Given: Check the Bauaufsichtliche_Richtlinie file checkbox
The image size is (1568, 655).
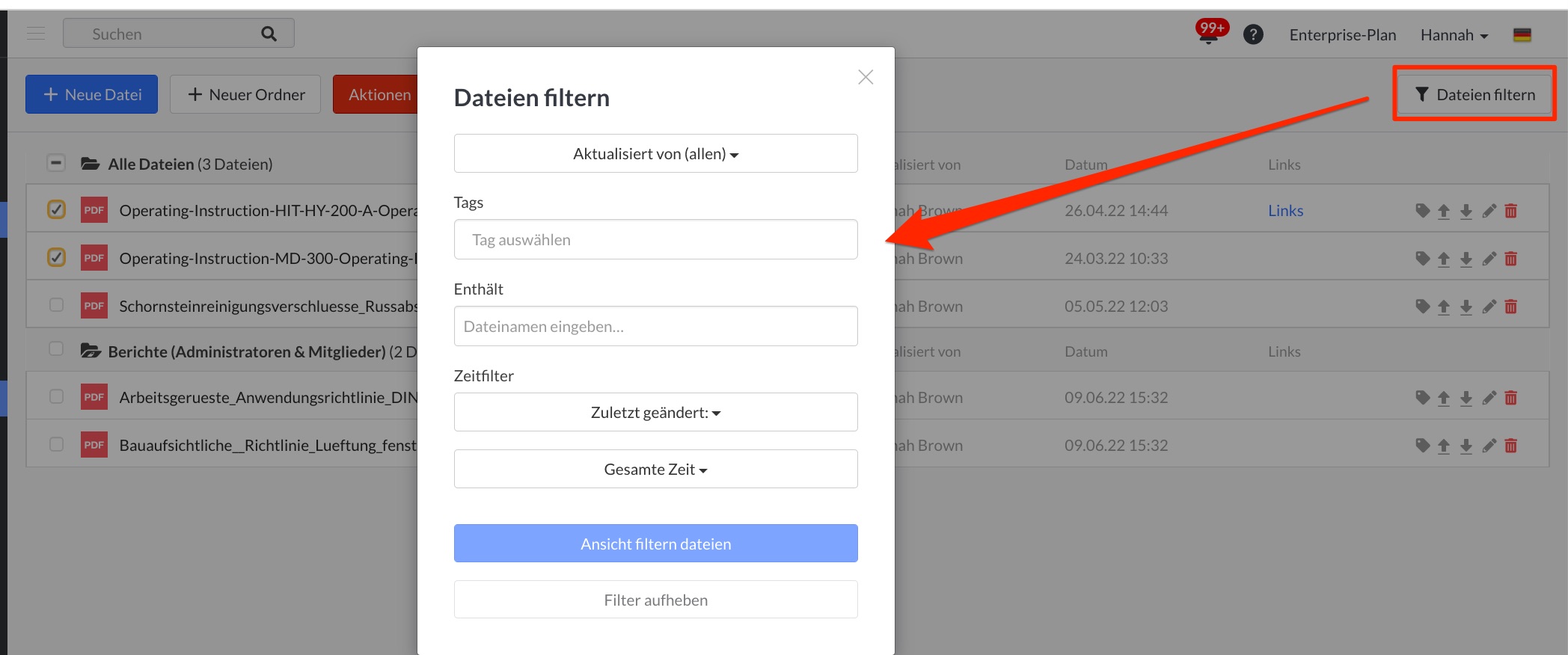Looking at the screenshot, I should point(56,444).
